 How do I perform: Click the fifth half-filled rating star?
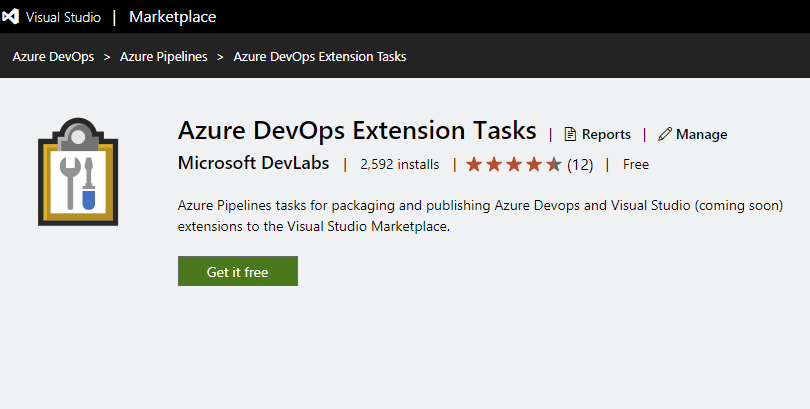[x=553, y=164]
